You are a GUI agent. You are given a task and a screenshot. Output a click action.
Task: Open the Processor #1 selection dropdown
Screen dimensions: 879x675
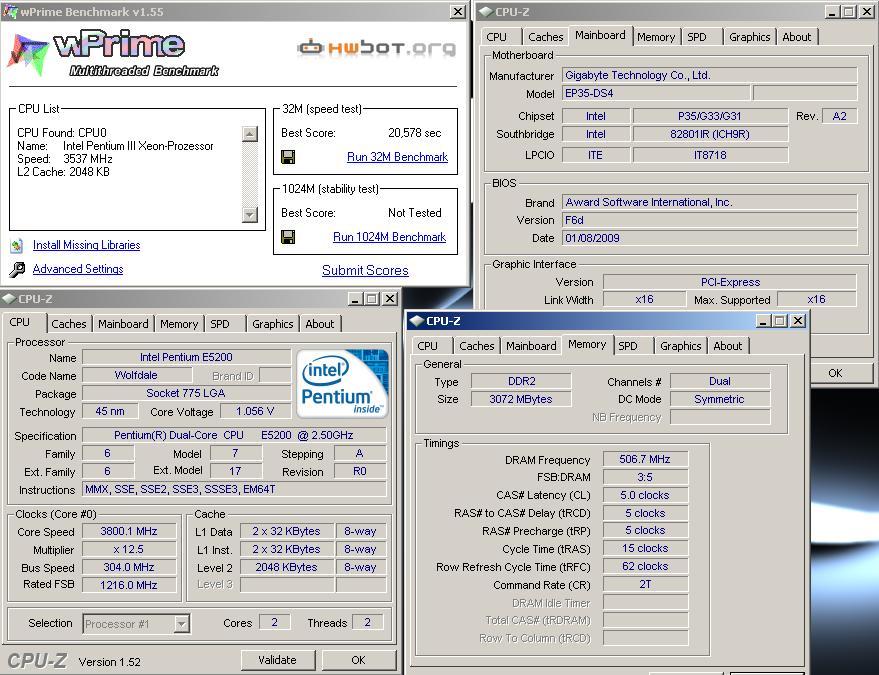coord(181,623)
